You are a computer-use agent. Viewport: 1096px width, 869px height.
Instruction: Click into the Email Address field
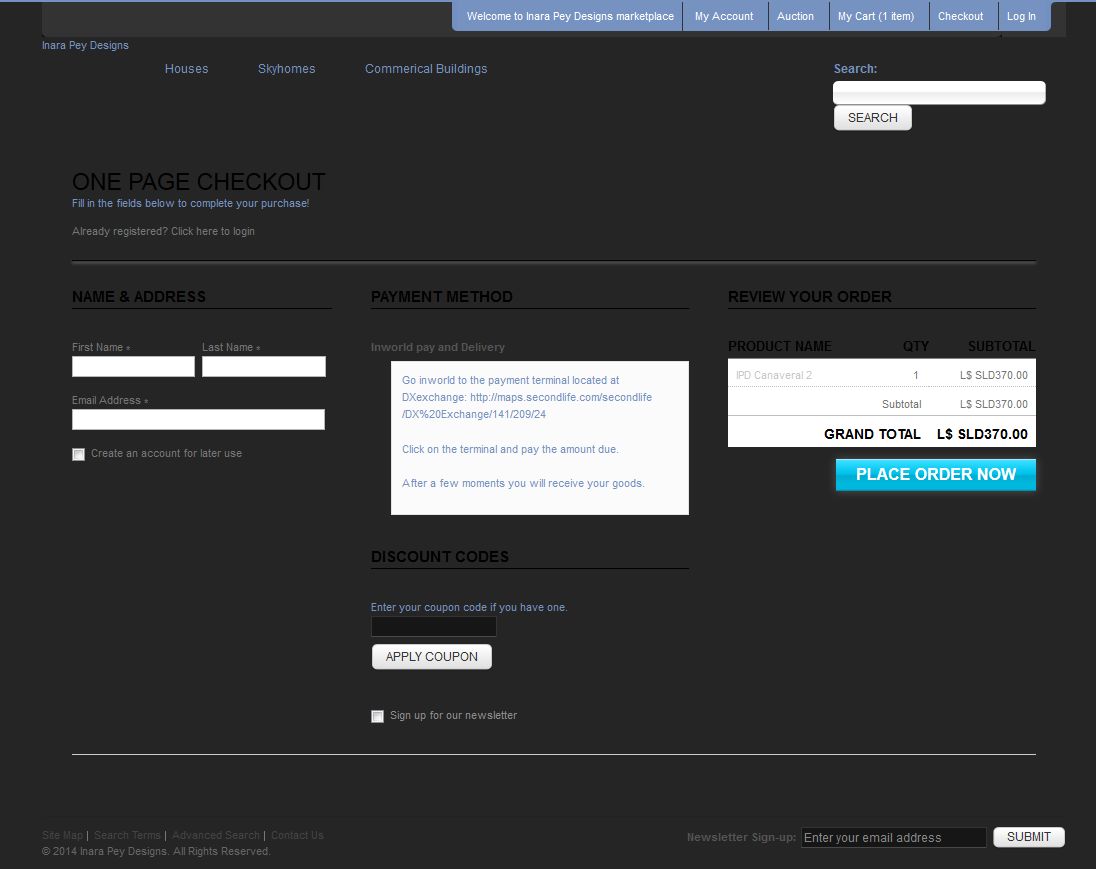(198, 420)
